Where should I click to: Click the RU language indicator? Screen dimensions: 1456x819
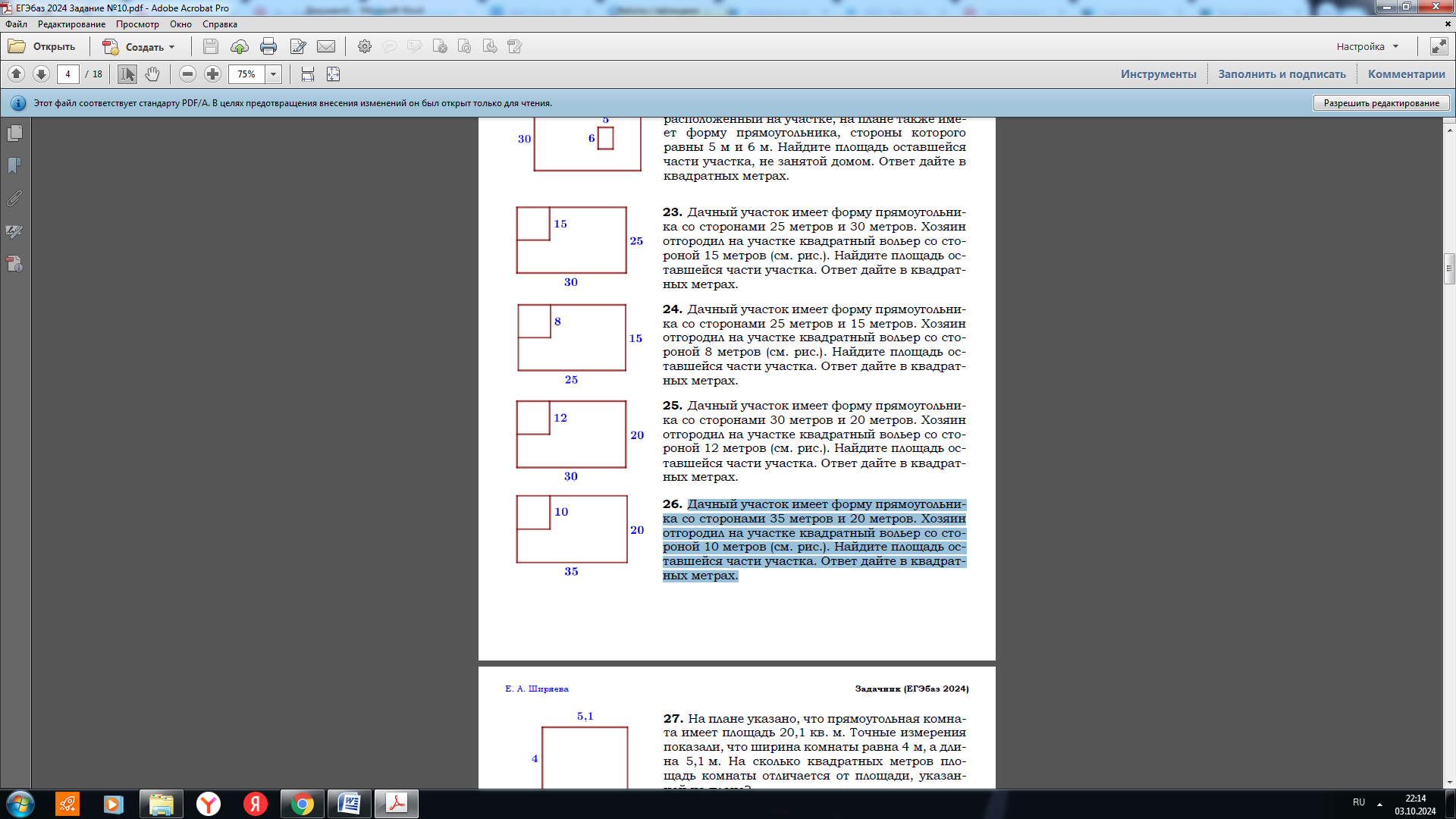click(1359, 802)
